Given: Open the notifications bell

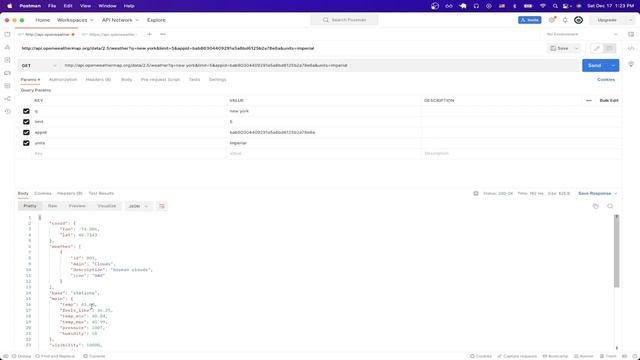Looking at the screenshot, I should (x=565, y=20).
